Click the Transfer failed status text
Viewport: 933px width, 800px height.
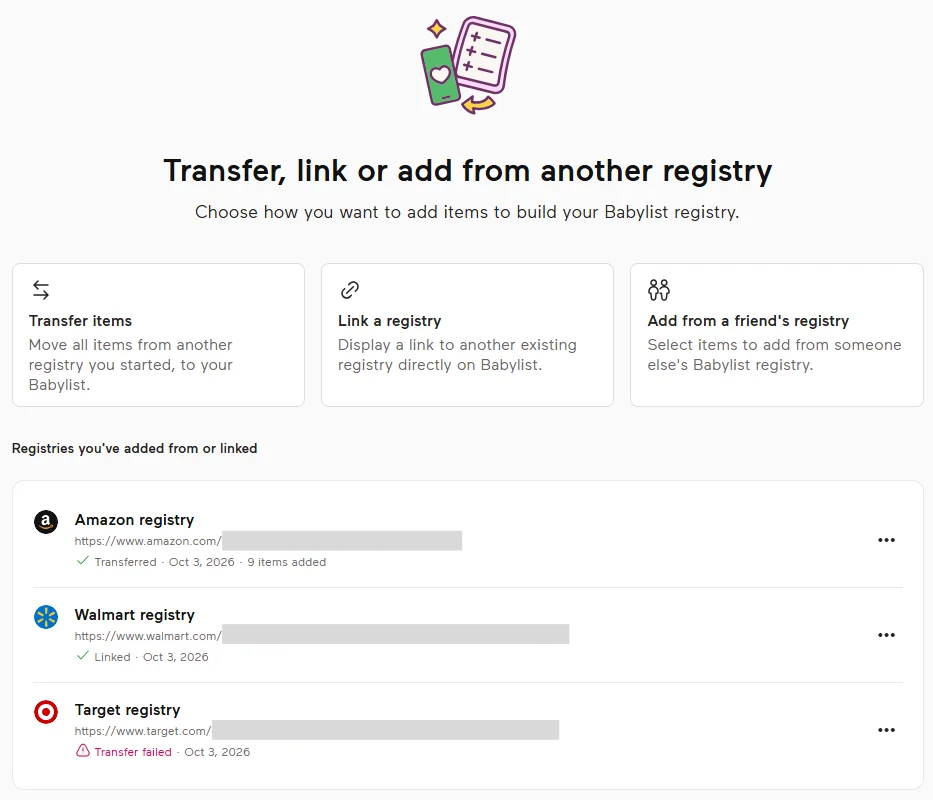(133, 752)
